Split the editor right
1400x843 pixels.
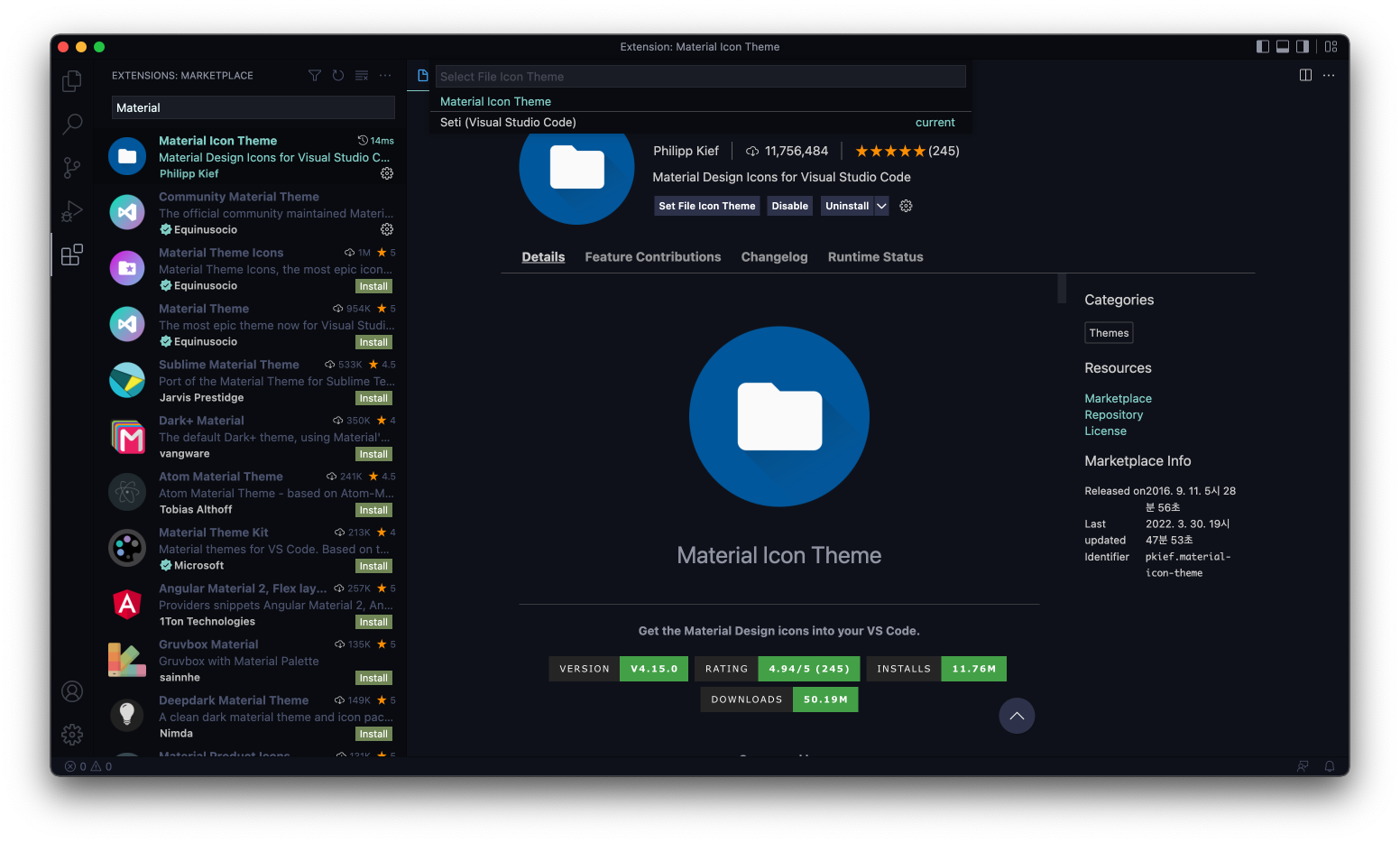[1305, 75]
